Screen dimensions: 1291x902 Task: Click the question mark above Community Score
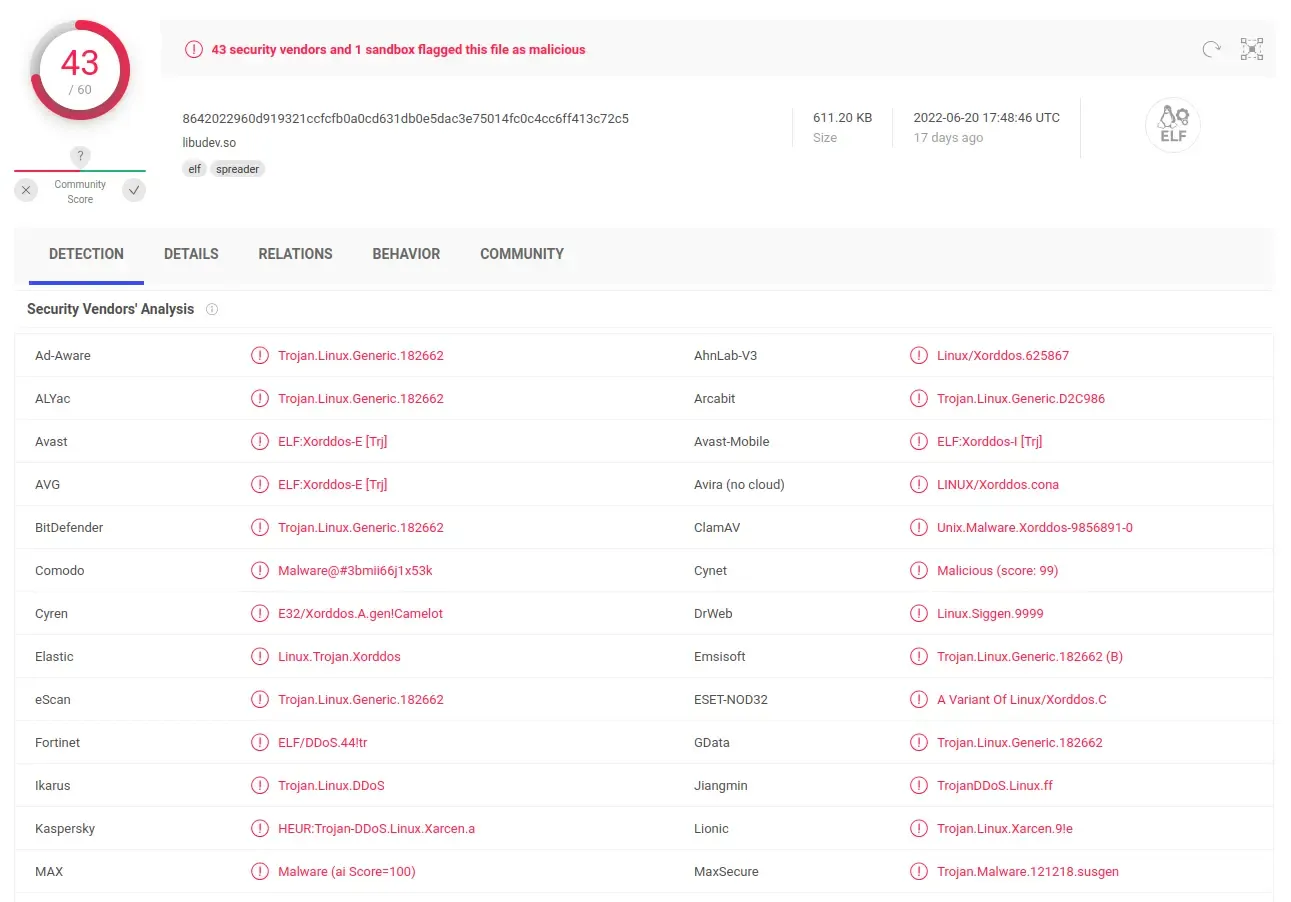80,156
